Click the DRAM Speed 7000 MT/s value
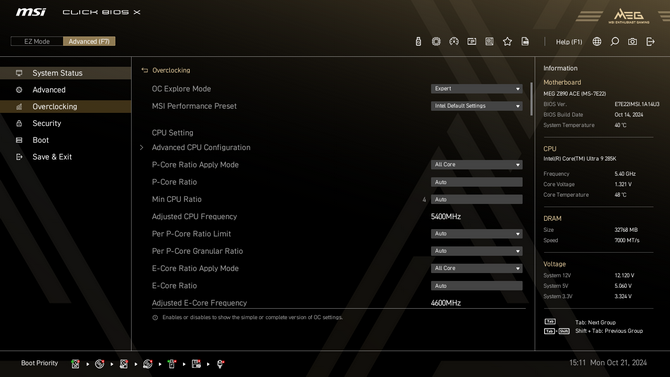The height and width of the screenshot is (377, 670). (627, 240)
